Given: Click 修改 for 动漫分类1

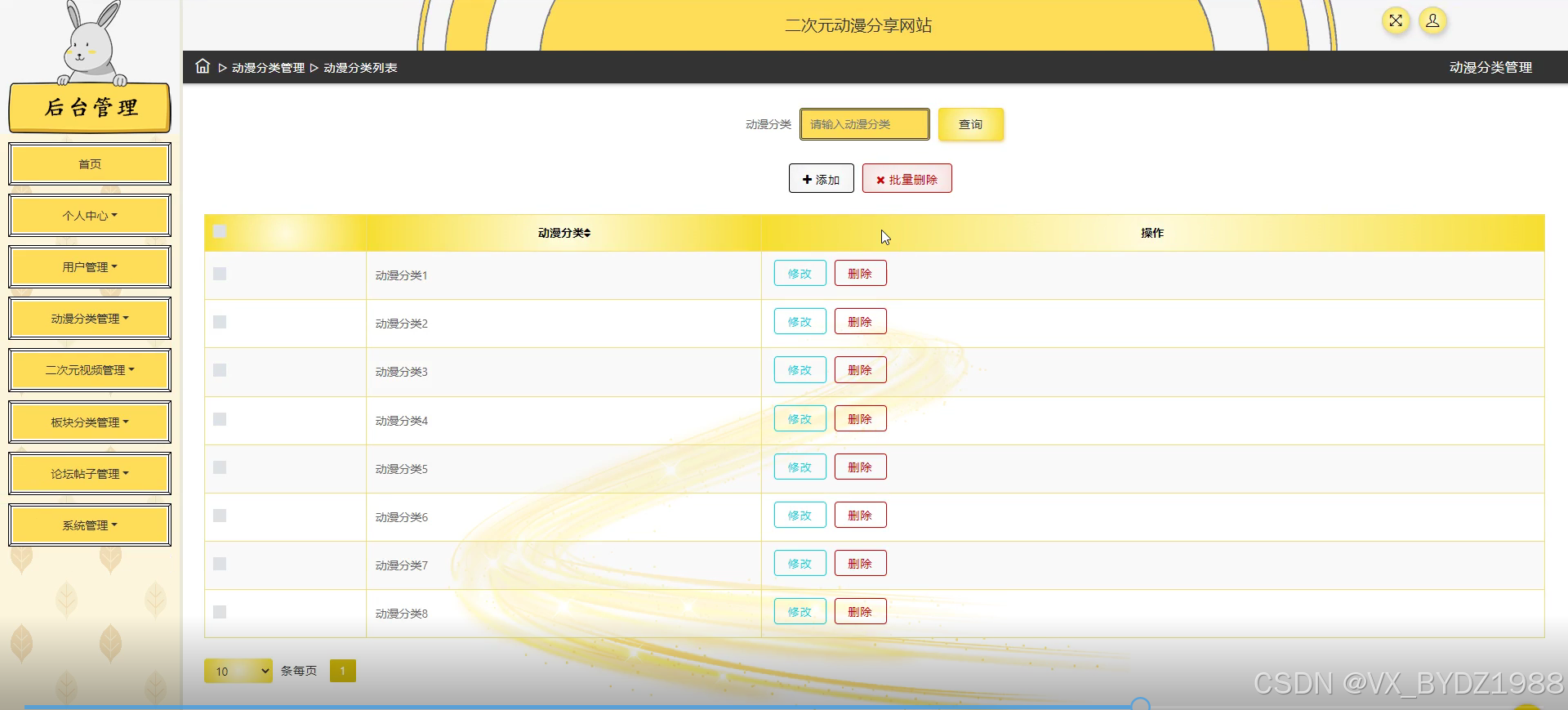Looking at the screenshot, I should tap(800, 274).
